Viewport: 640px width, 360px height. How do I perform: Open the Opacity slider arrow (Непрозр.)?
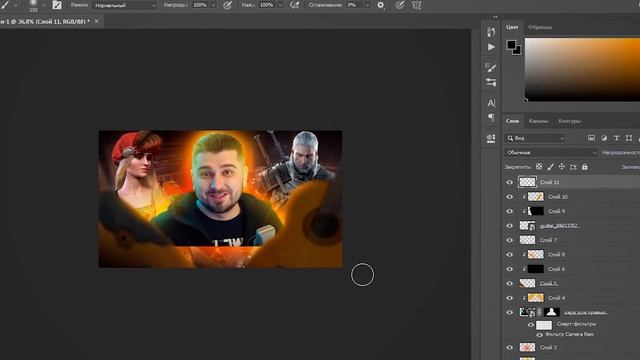click(x=213, y=5)
